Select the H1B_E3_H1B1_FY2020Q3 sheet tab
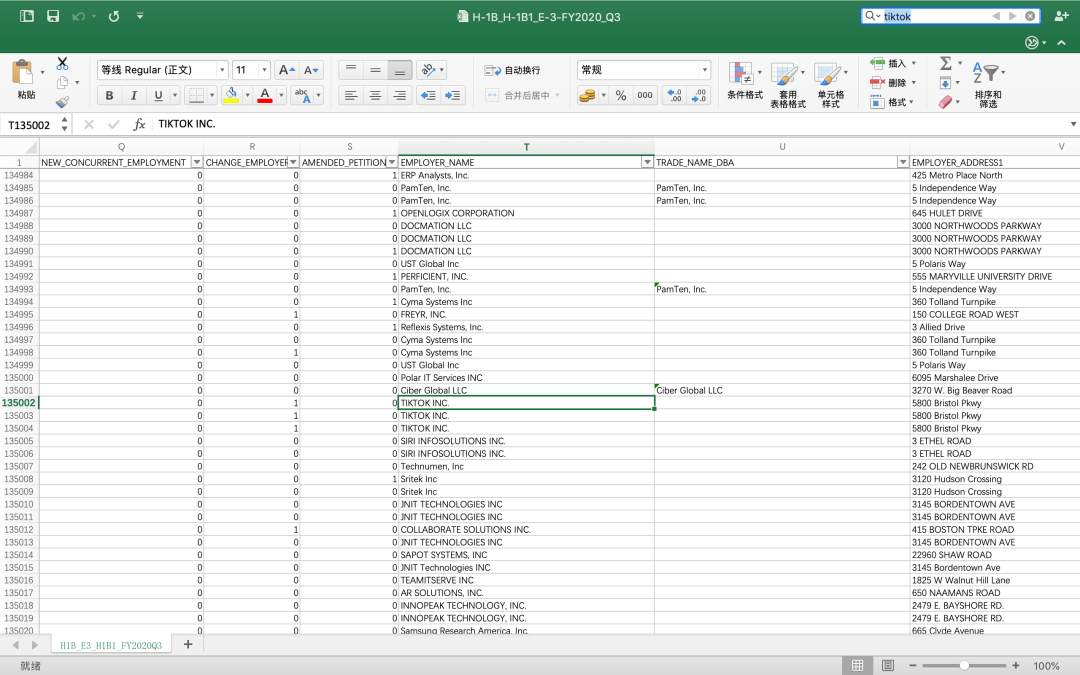 [x=110, y=645]
